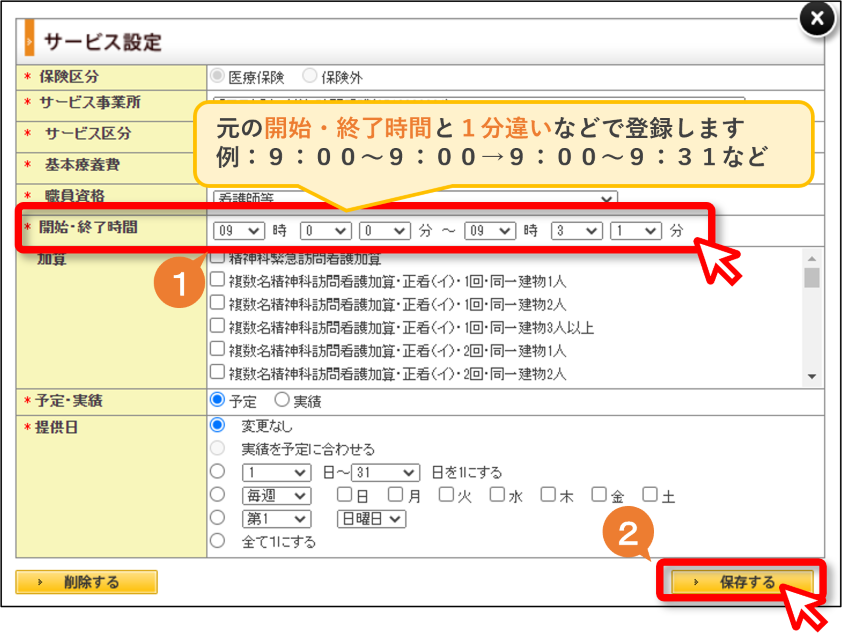Check 複数名精神科訪問看護加算 2回 同一建物2人
The image size is (842, 644).
(x=217, y=372)
